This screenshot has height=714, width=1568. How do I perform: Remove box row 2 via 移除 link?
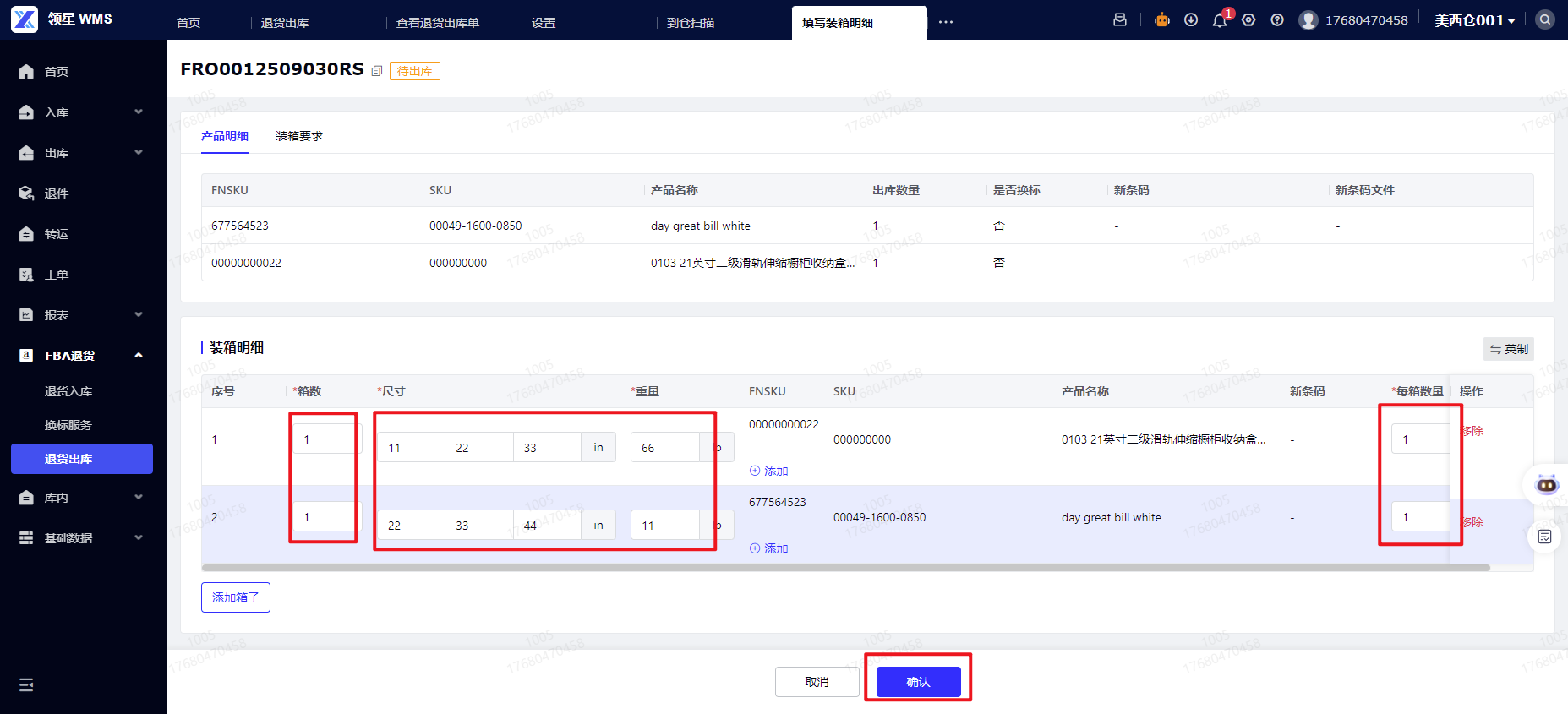pyautogui.click(x=1472, y=522)
